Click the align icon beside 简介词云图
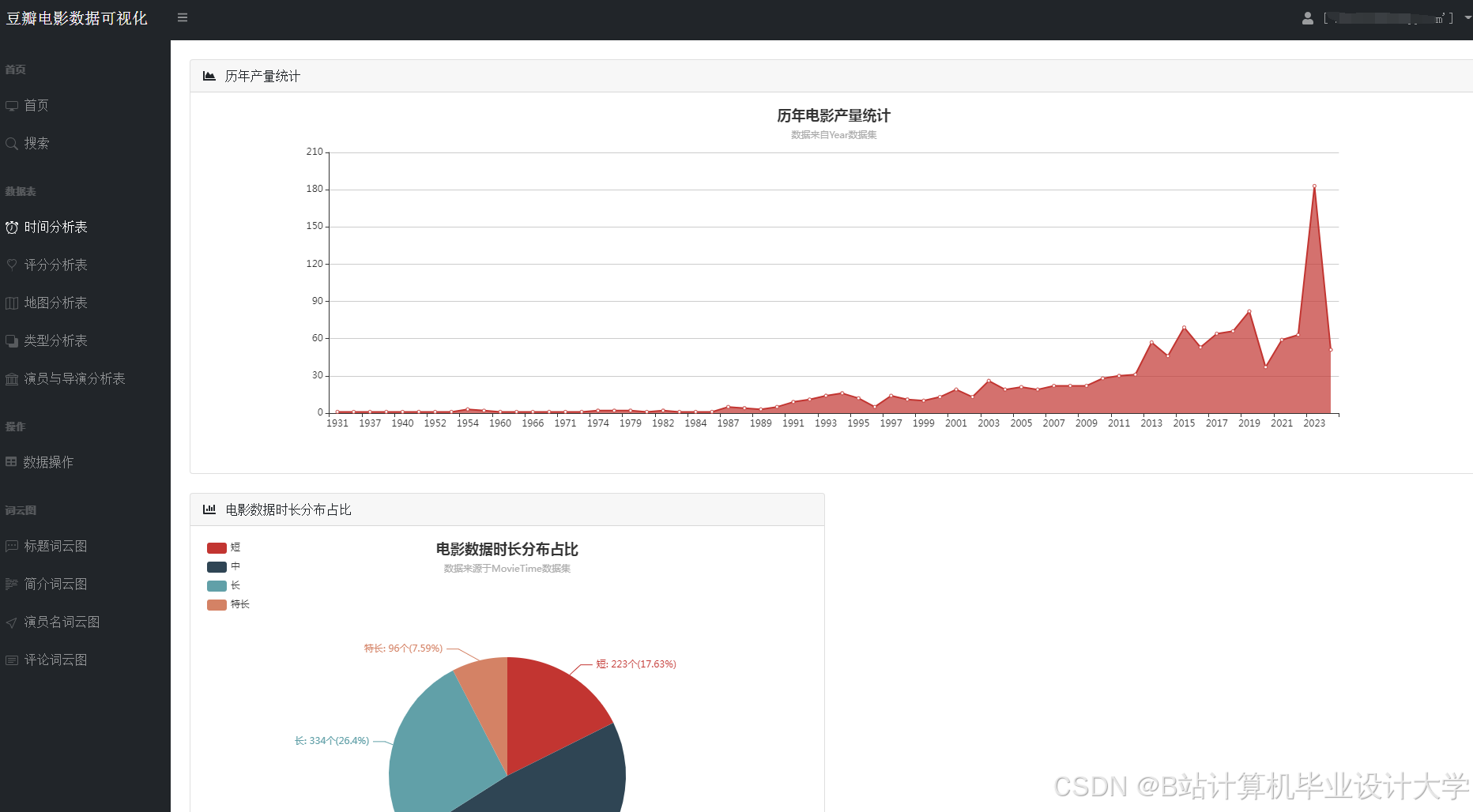1473x812 pixels. tap(12, 585)
